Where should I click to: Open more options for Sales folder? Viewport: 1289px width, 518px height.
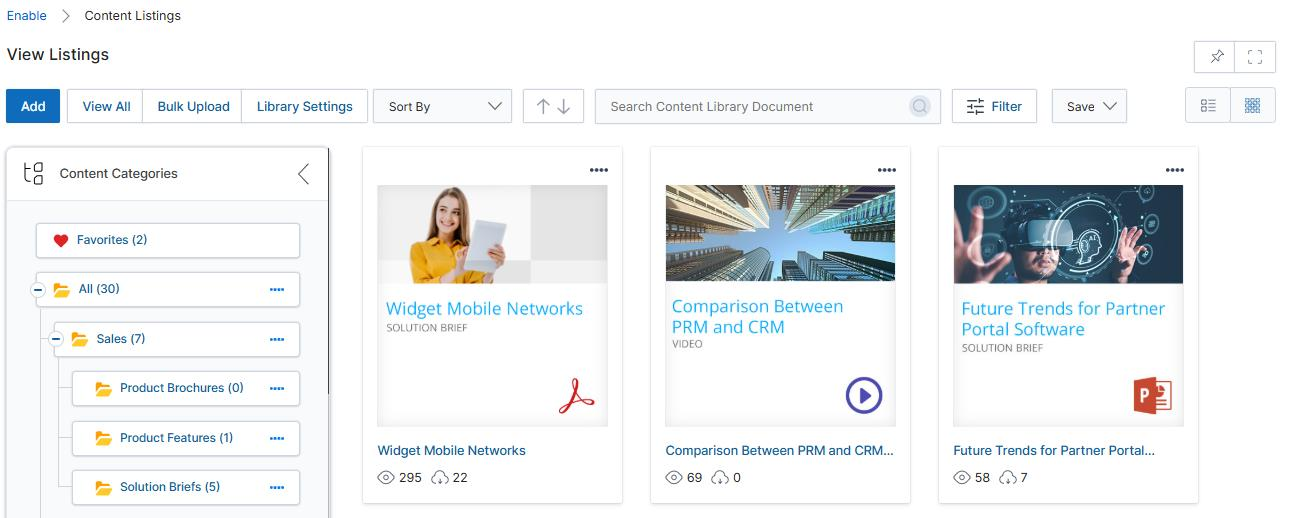277,340
